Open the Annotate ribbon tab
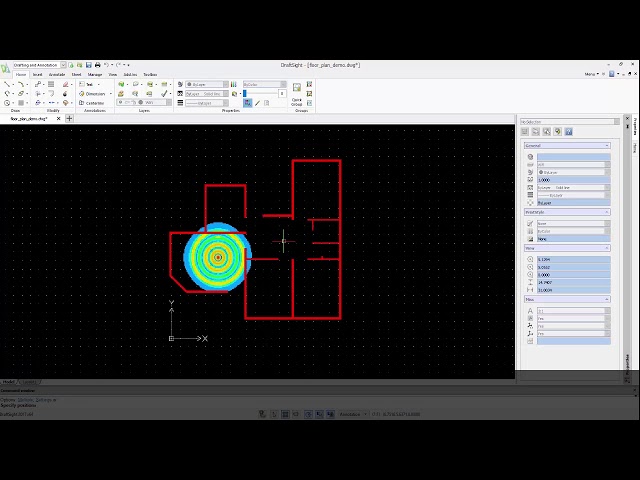The image size is (640, 480). tap(57, 75)
